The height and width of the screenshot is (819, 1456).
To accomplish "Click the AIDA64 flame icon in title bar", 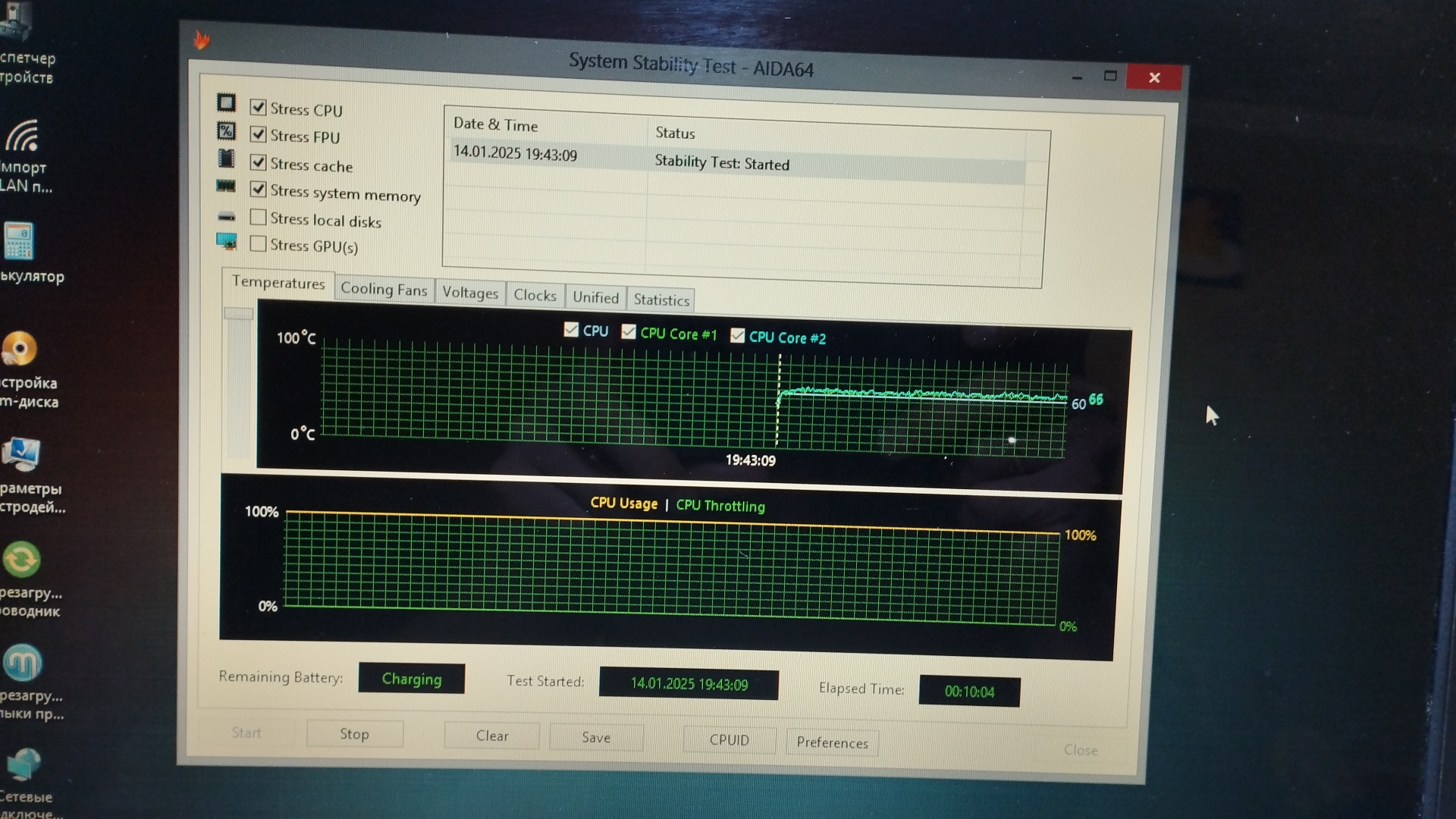I will (x=201, y=39).
